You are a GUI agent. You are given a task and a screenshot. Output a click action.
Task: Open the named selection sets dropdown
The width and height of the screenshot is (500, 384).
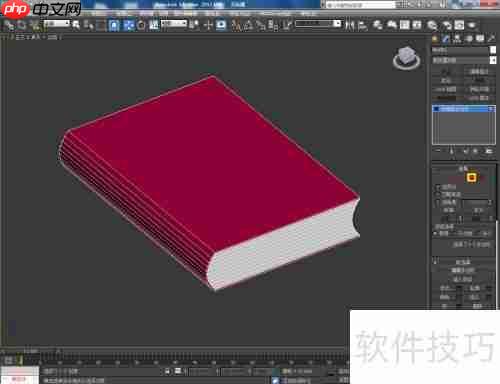318,24
